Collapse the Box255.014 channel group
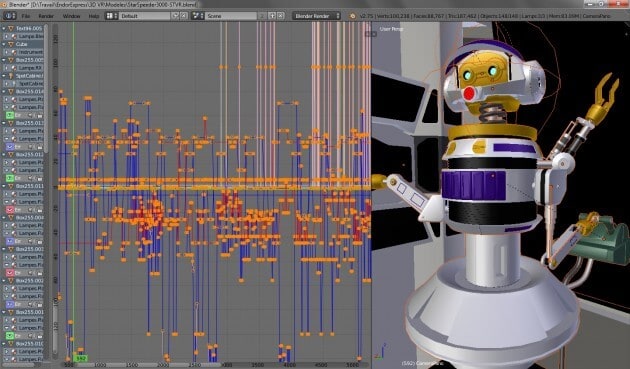This screenshot has height=369, width=630. pos(4,92)
